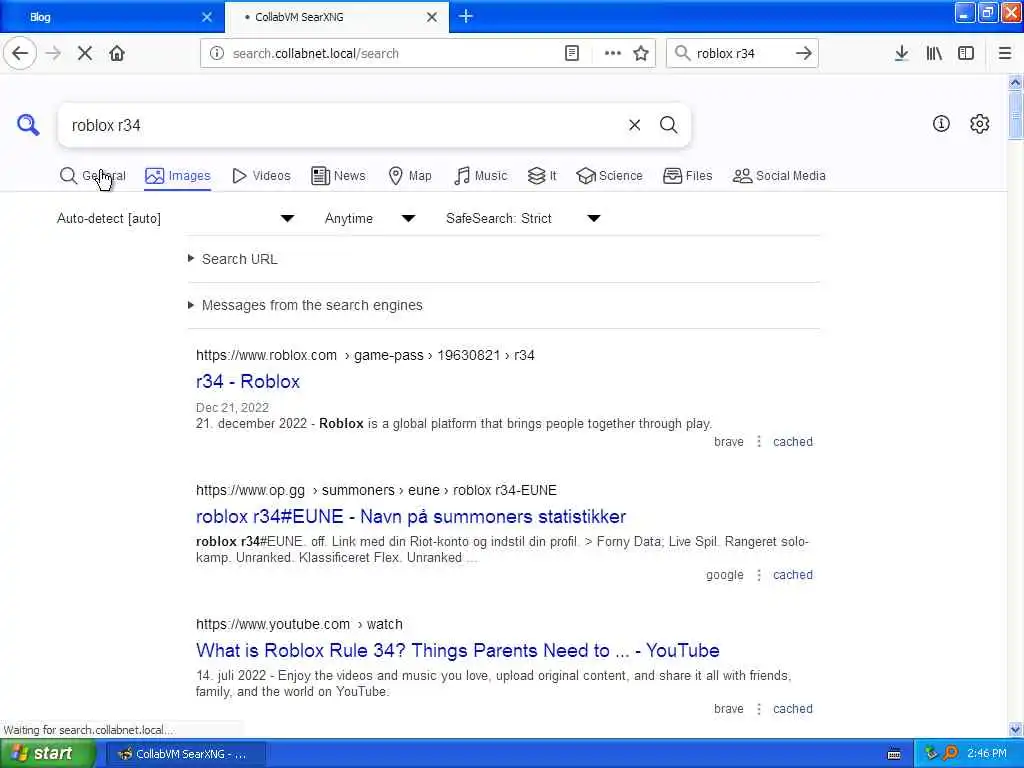Viewport: 1024px width, 768px height.
Task: Open the Science category
Action: (x=610, y=176)
